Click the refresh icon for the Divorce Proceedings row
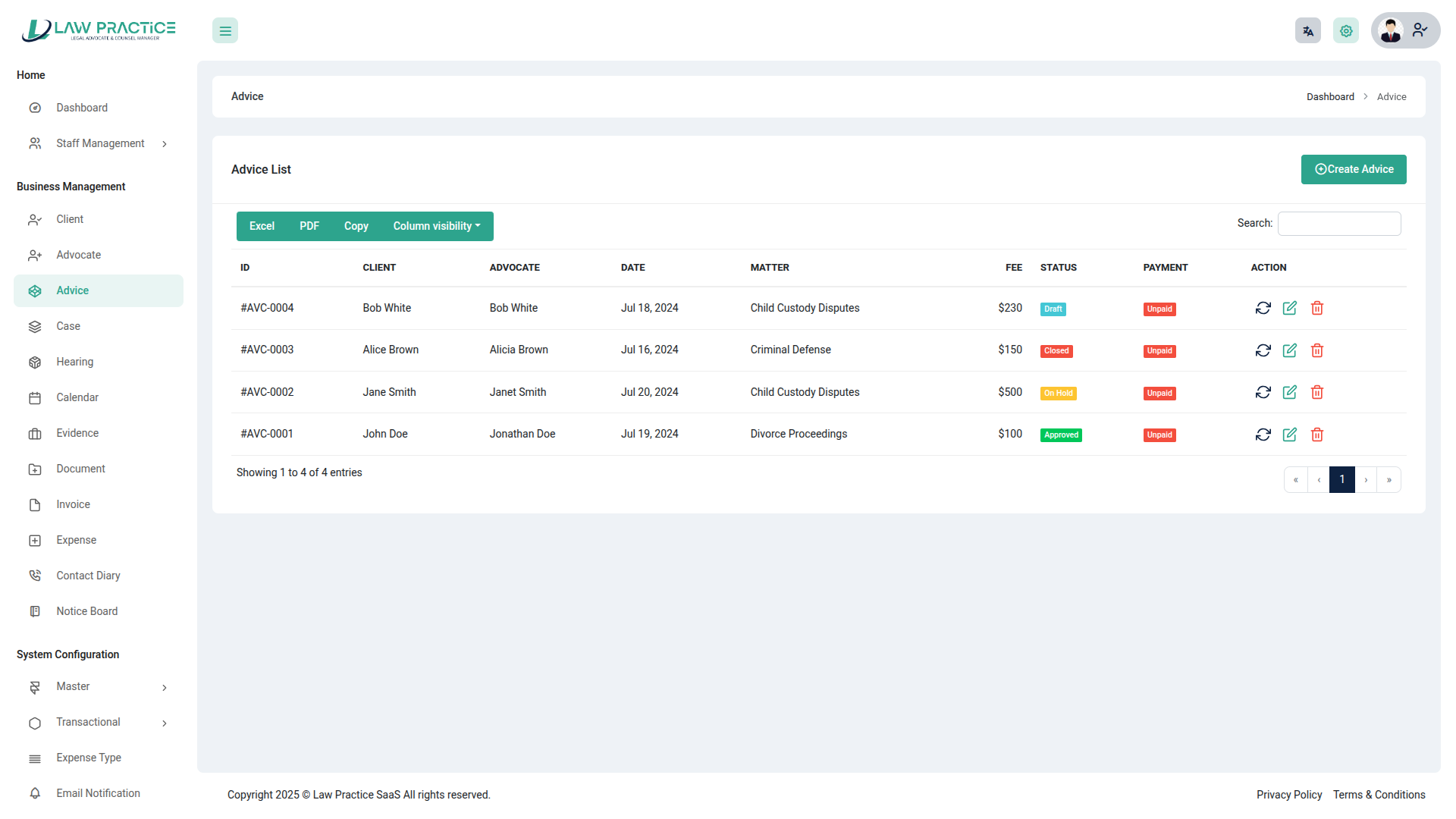This screenshot has width=1456, height=819. (x=1263, y=435)
